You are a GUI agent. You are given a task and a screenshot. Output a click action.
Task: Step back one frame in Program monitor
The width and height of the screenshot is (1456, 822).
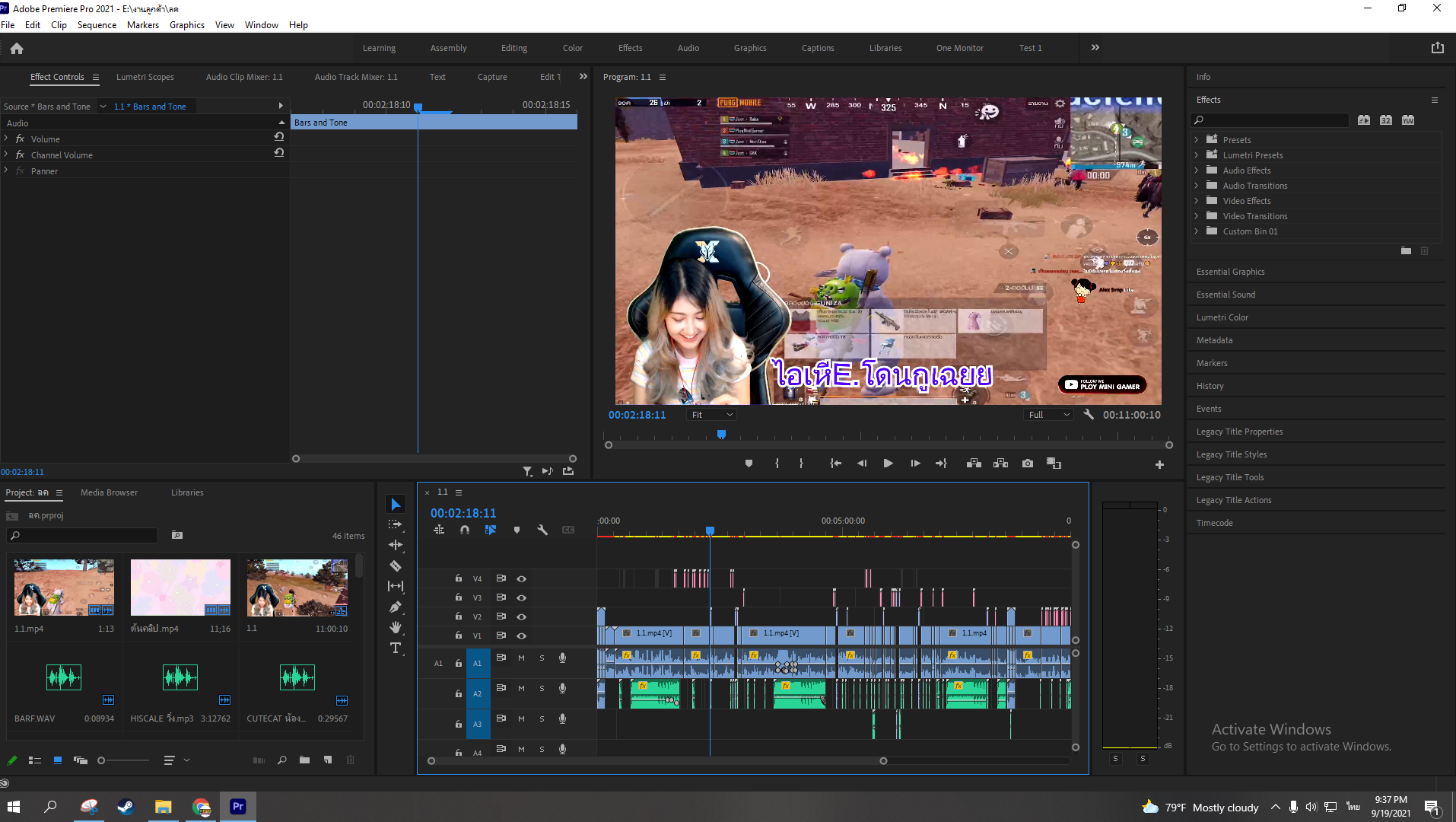coord(862,464)
